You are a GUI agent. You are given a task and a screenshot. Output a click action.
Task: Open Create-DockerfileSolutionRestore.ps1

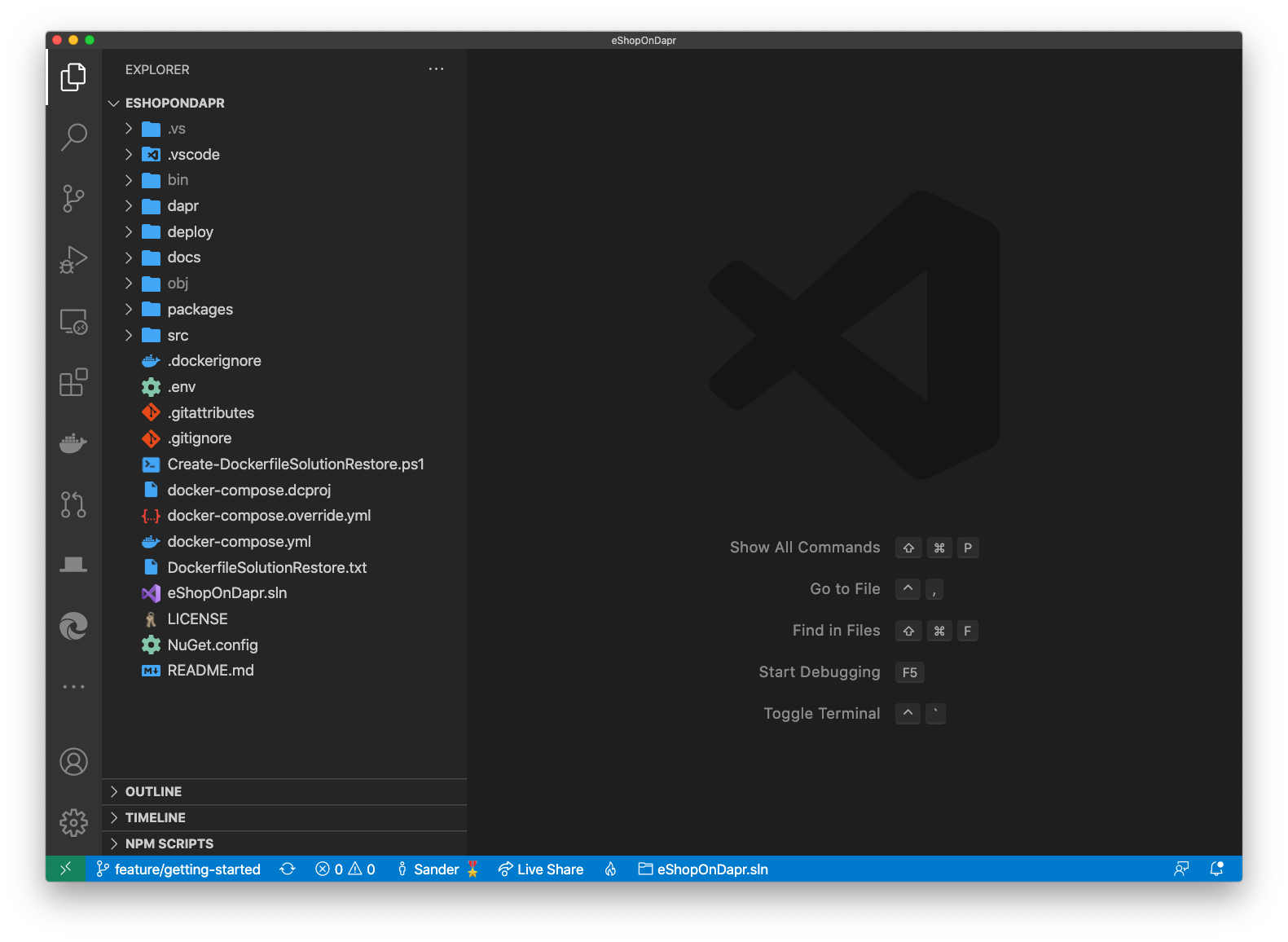coord(284,464)
